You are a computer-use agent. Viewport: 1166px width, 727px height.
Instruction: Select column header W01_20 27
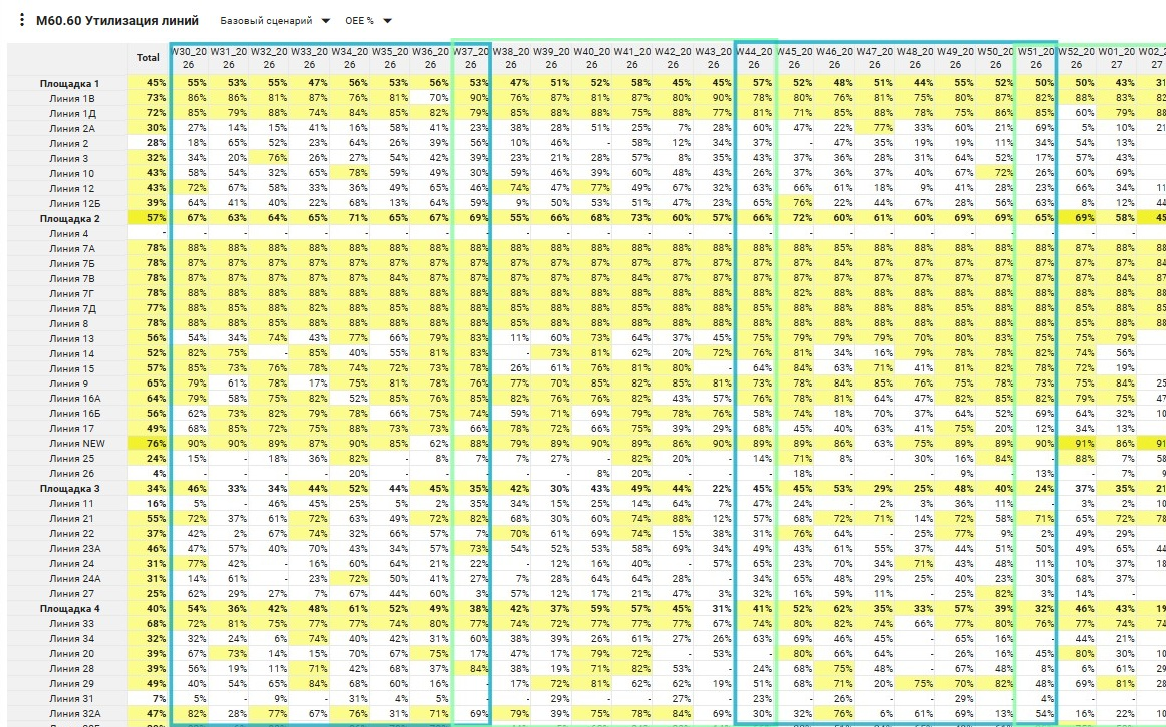[x=1116, y=58]
